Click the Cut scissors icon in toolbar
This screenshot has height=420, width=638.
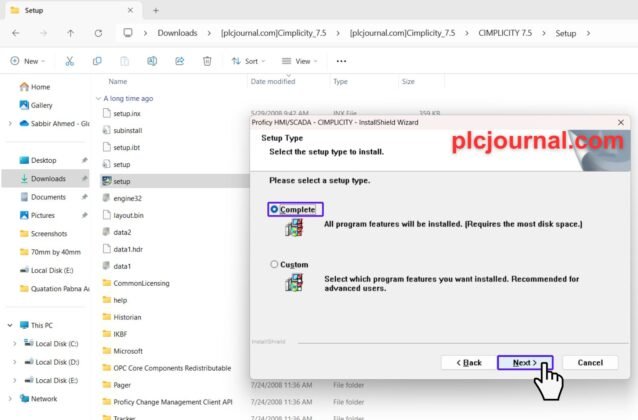point(69,61)
